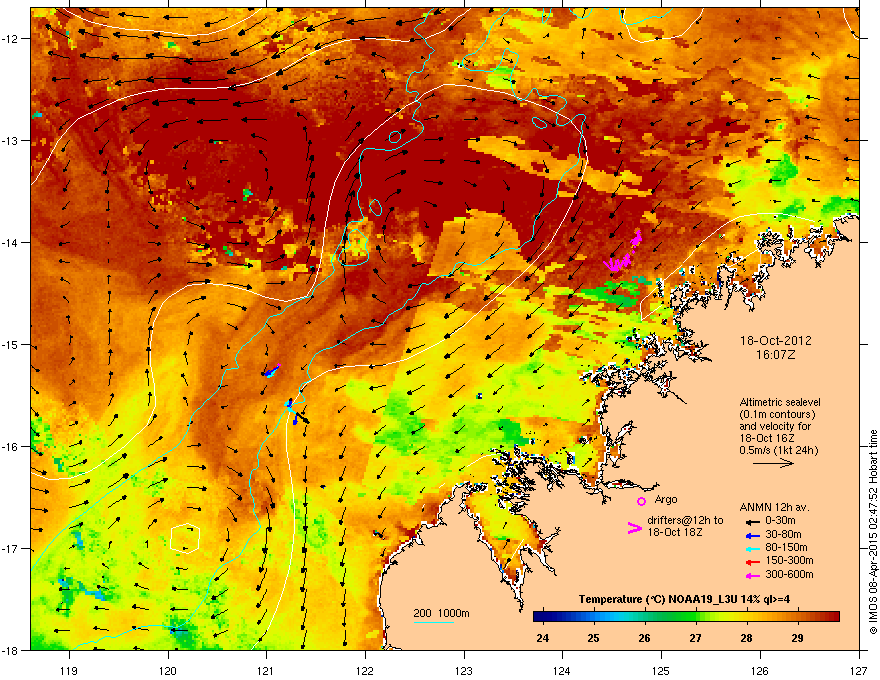Click the '-12' latitude axis label
Viewport: 880px width, 680px height.
click(x=9, y=39)
